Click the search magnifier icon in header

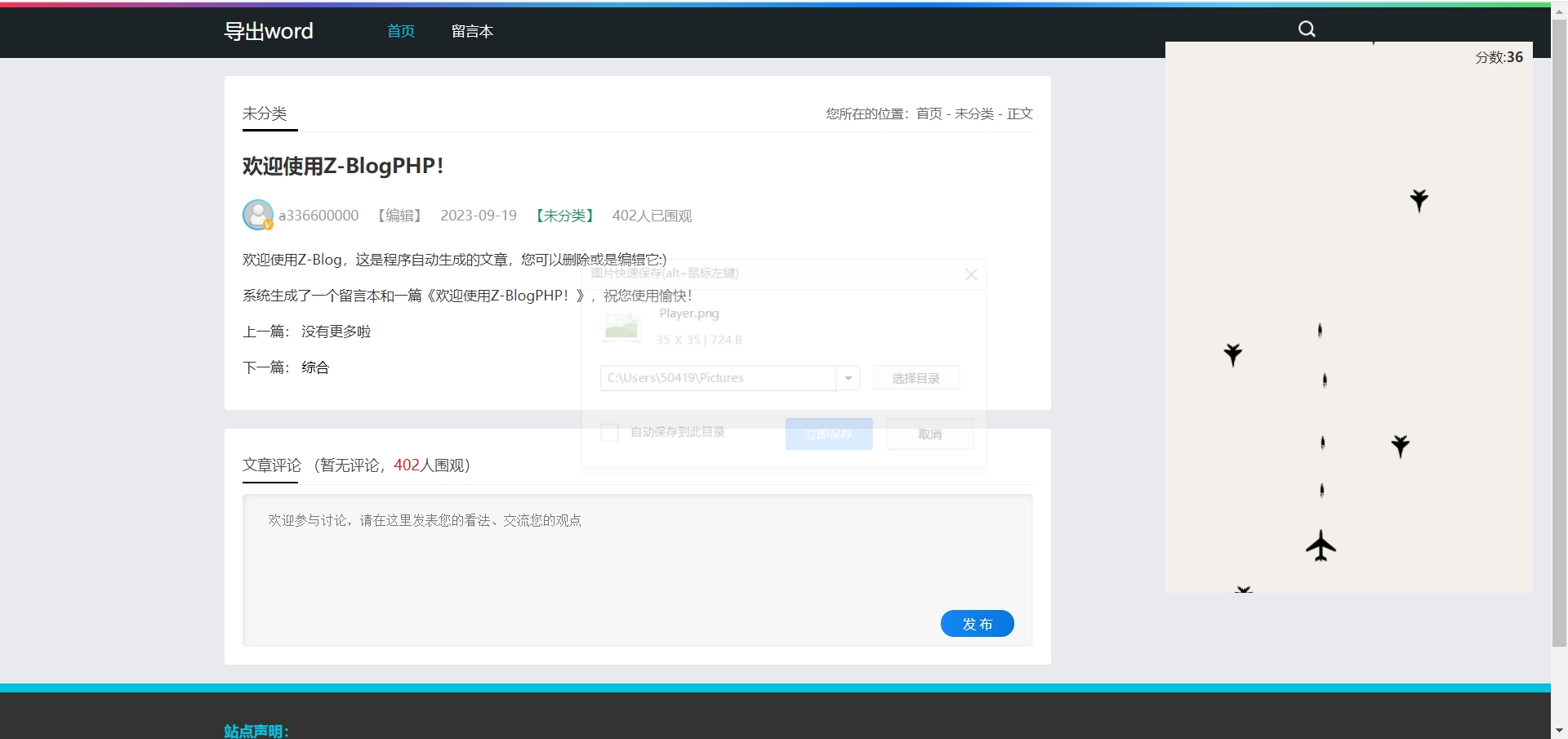[x=1307, y=29]
